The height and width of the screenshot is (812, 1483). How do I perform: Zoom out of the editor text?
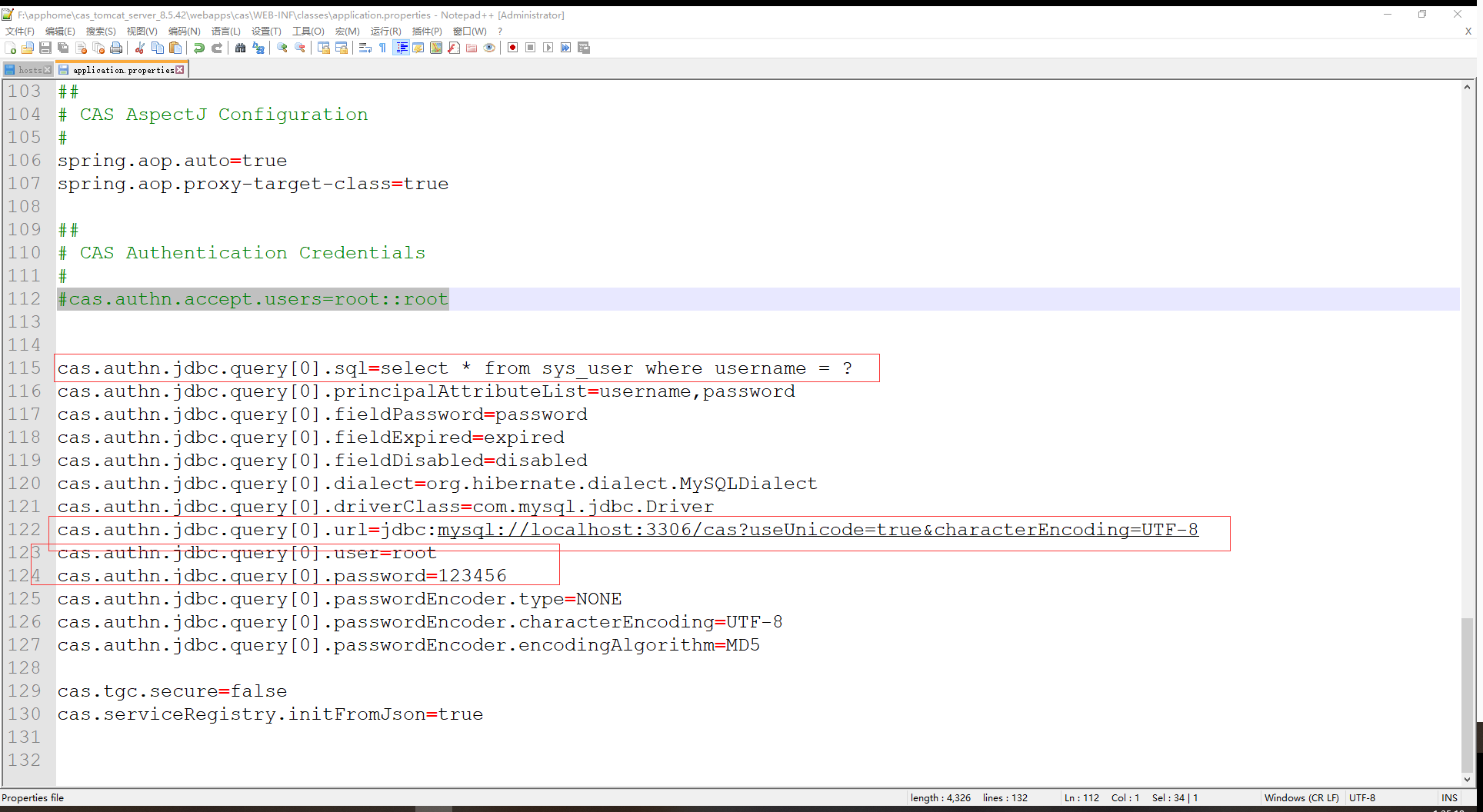[300, 48]
